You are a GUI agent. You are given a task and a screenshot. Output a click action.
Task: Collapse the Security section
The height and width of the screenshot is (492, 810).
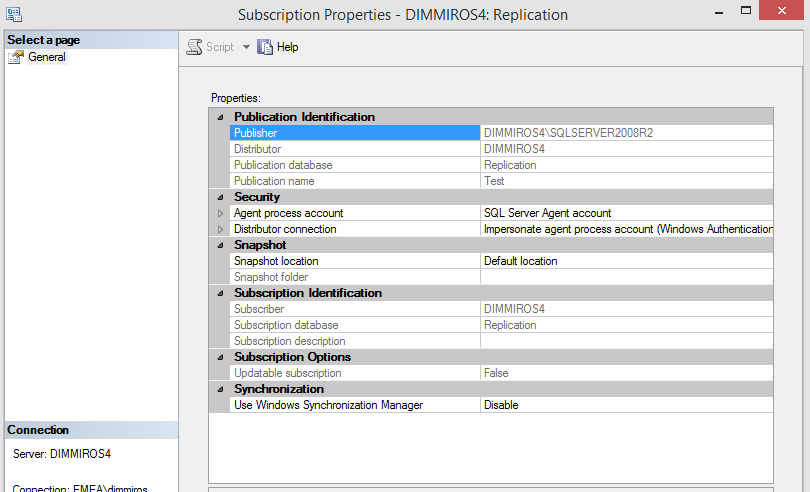pos(220,197)
